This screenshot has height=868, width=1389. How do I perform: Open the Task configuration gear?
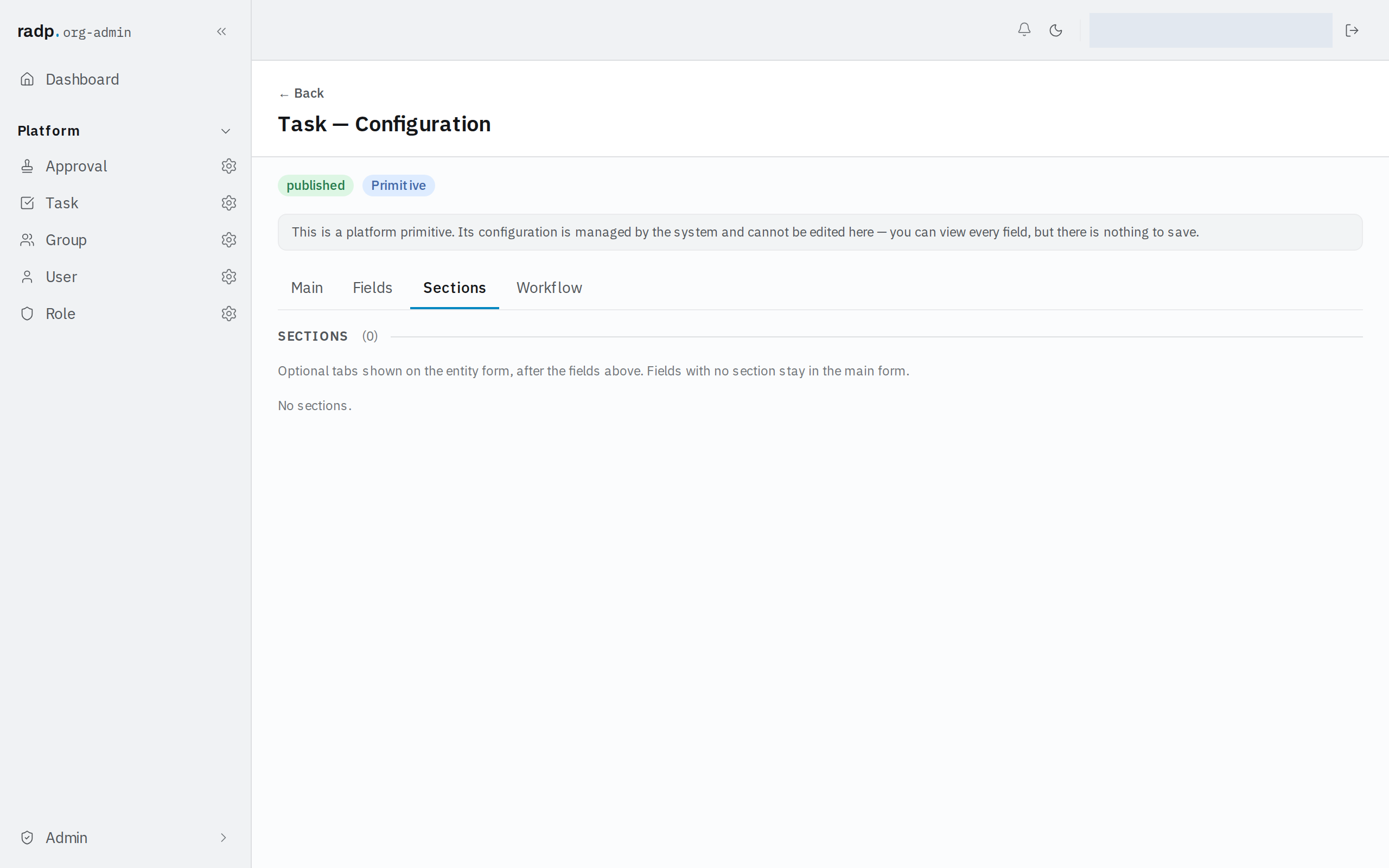click(x=229, y=203)
